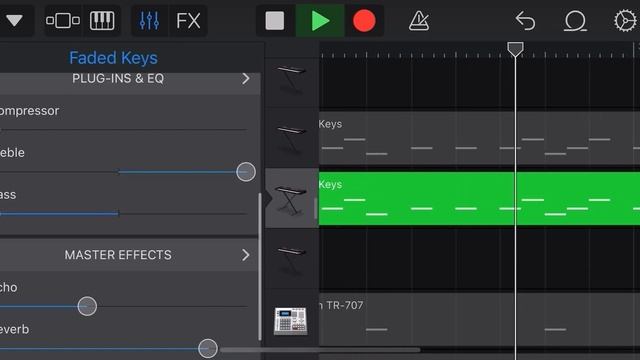640x360 pixels.
Task: Switch to Tracks view icon
Action: click(x=62, y=20)
